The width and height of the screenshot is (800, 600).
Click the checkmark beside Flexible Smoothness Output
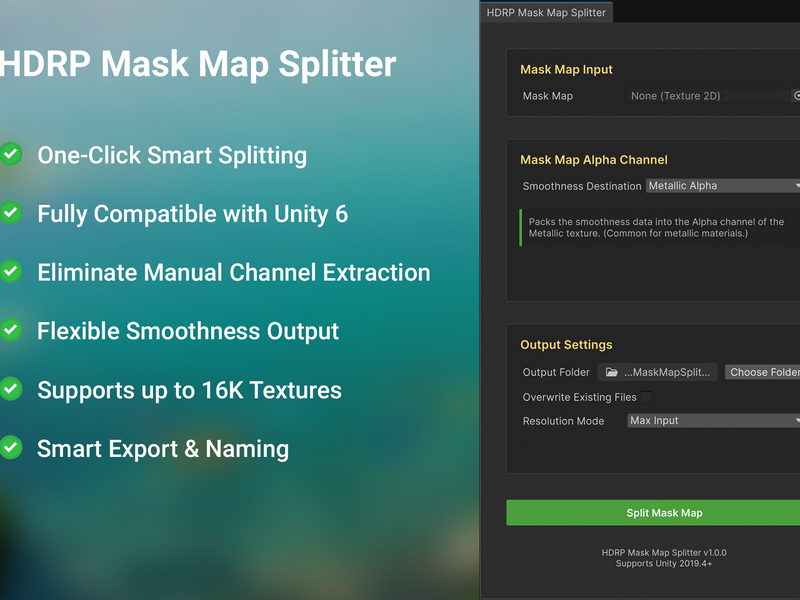[x=10, y=330]
